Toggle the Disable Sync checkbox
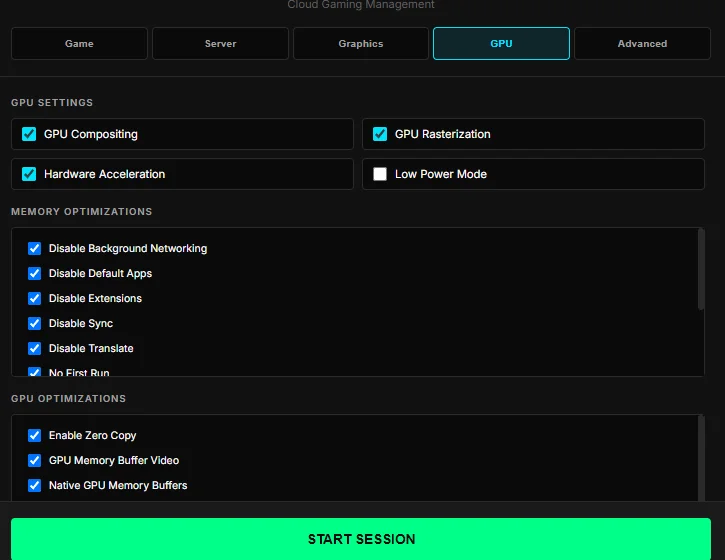 coord(34,323)
